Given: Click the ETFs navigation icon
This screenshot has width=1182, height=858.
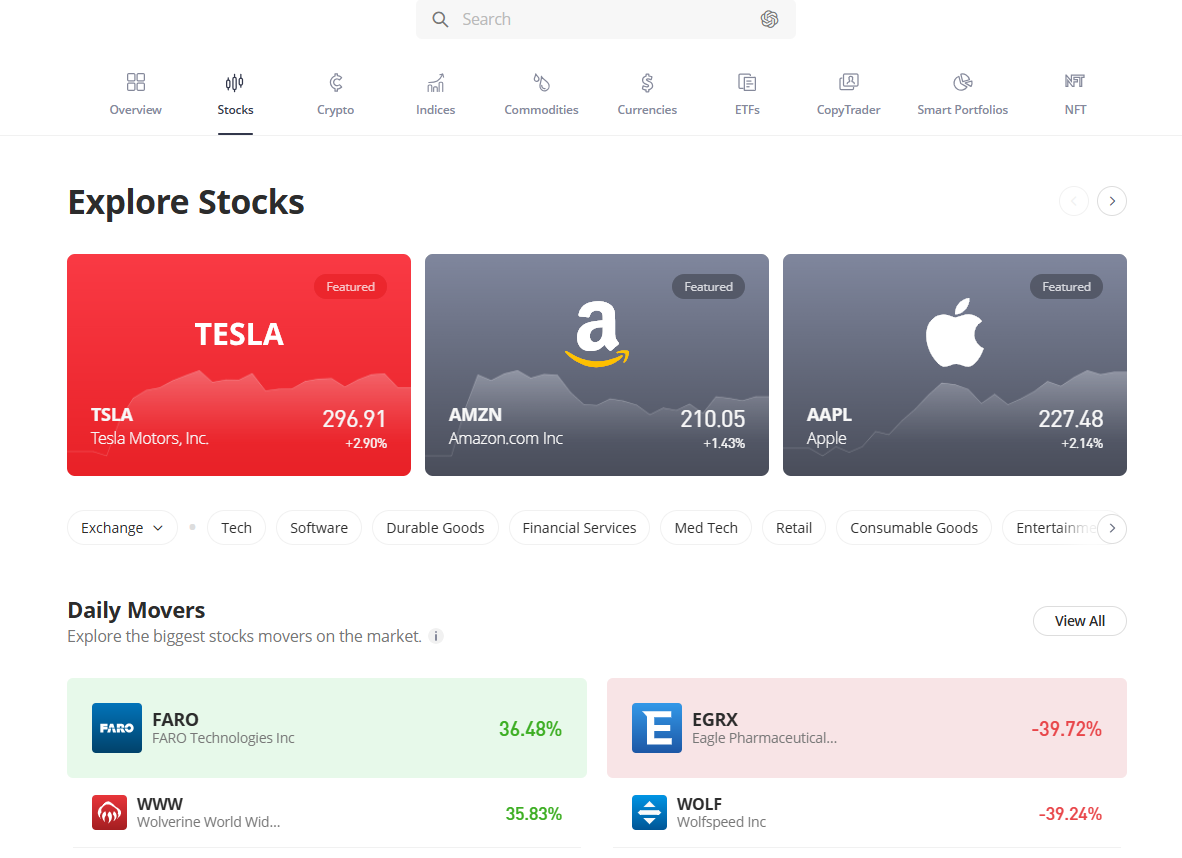Looking at the screenshot, I should point(747,84).
